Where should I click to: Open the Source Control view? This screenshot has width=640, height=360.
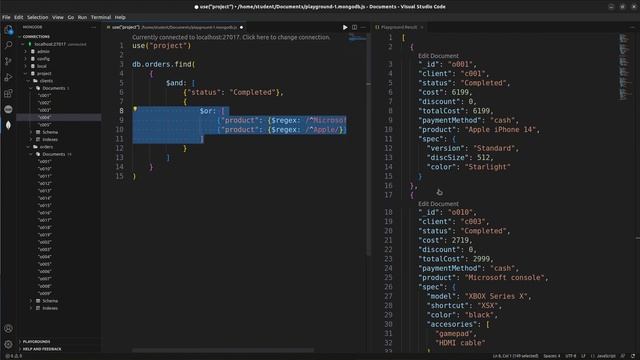[8, 61]
